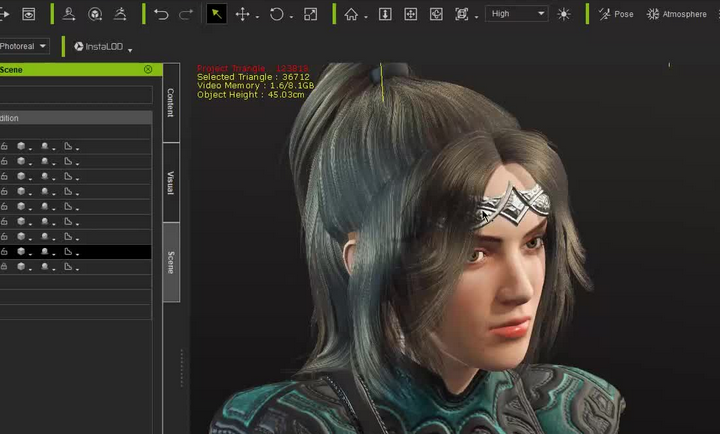Redo the last undone action
Screen dimensions: 720x434
click(x=186, y=14)
